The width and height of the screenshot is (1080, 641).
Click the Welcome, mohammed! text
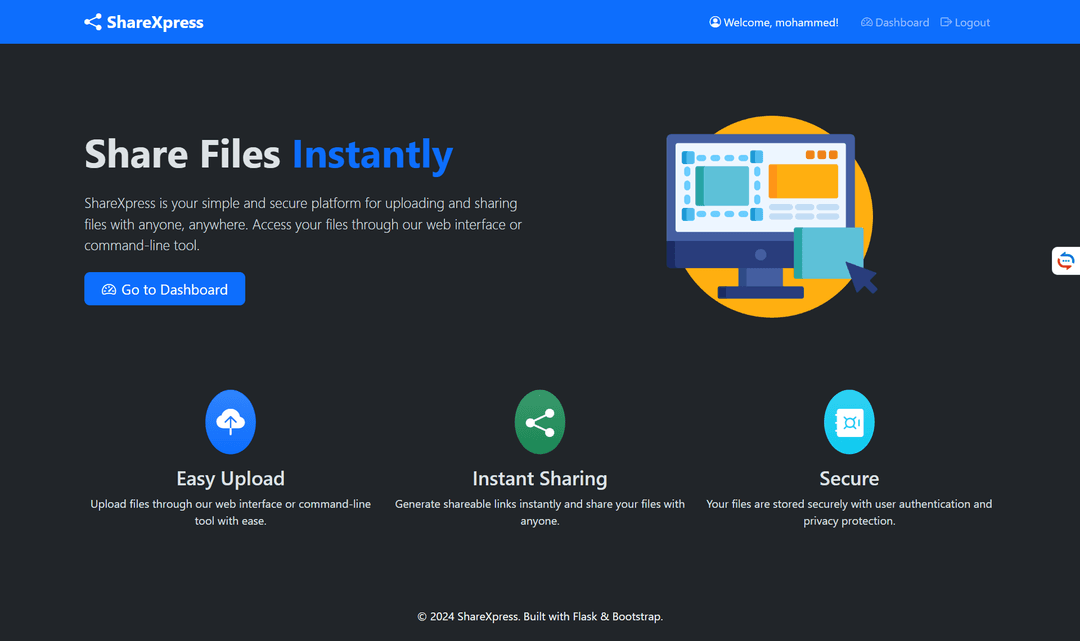780,22
